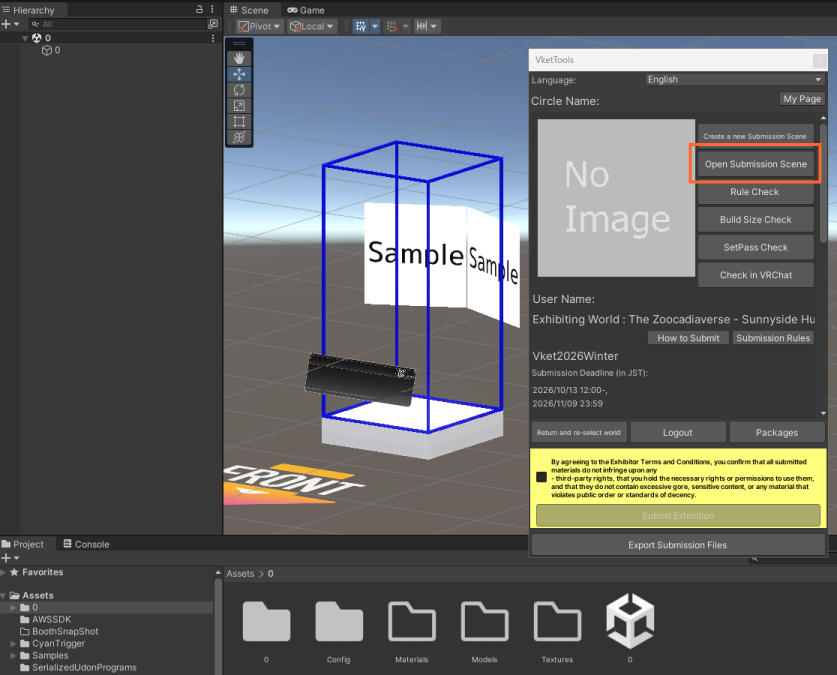Collapse the scene 0 tree in Hierarchy
The image size is (837, 675).
coord(25,38)
